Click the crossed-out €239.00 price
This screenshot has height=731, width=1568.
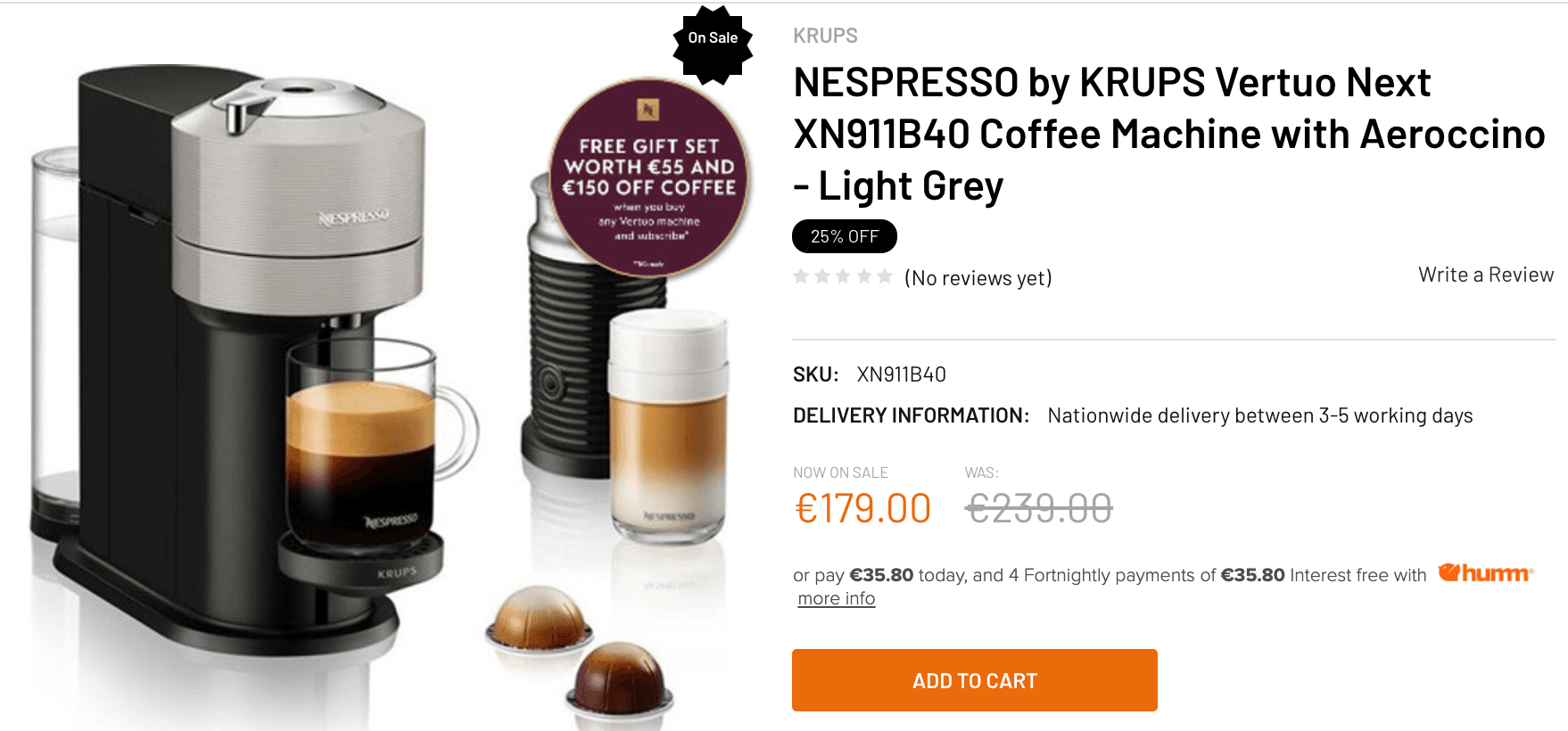click(1039, 509)
